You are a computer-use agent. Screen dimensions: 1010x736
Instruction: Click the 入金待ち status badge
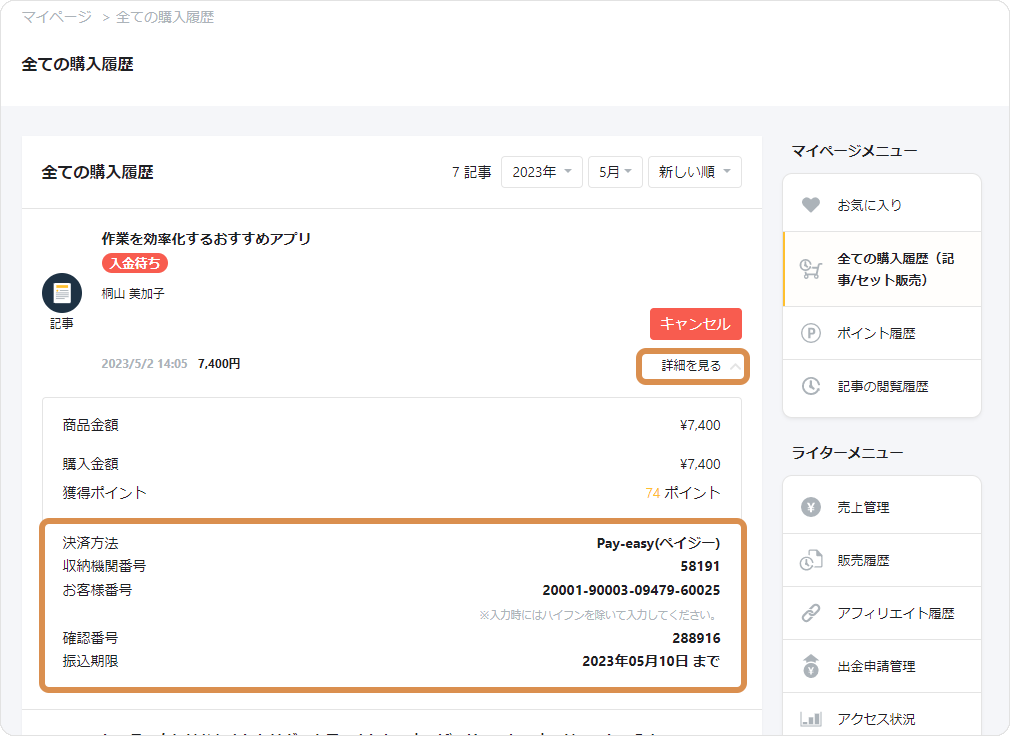(x=135, y=263)
